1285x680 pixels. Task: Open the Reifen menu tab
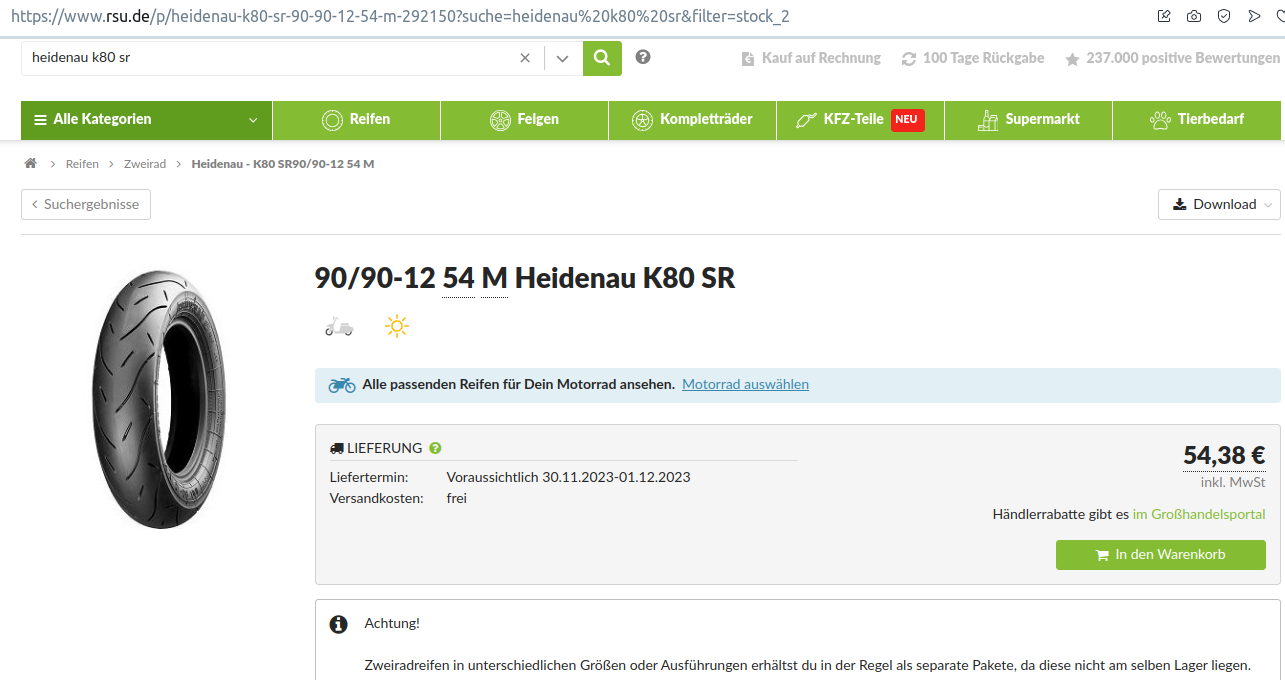[356, 119]
